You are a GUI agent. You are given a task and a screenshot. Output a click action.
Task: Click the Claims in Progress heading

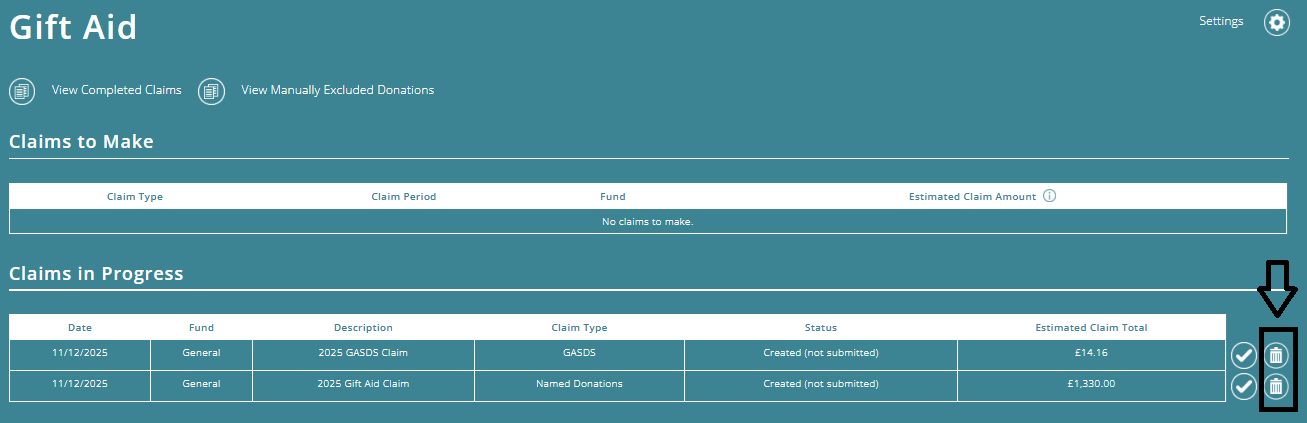(96, 273)
